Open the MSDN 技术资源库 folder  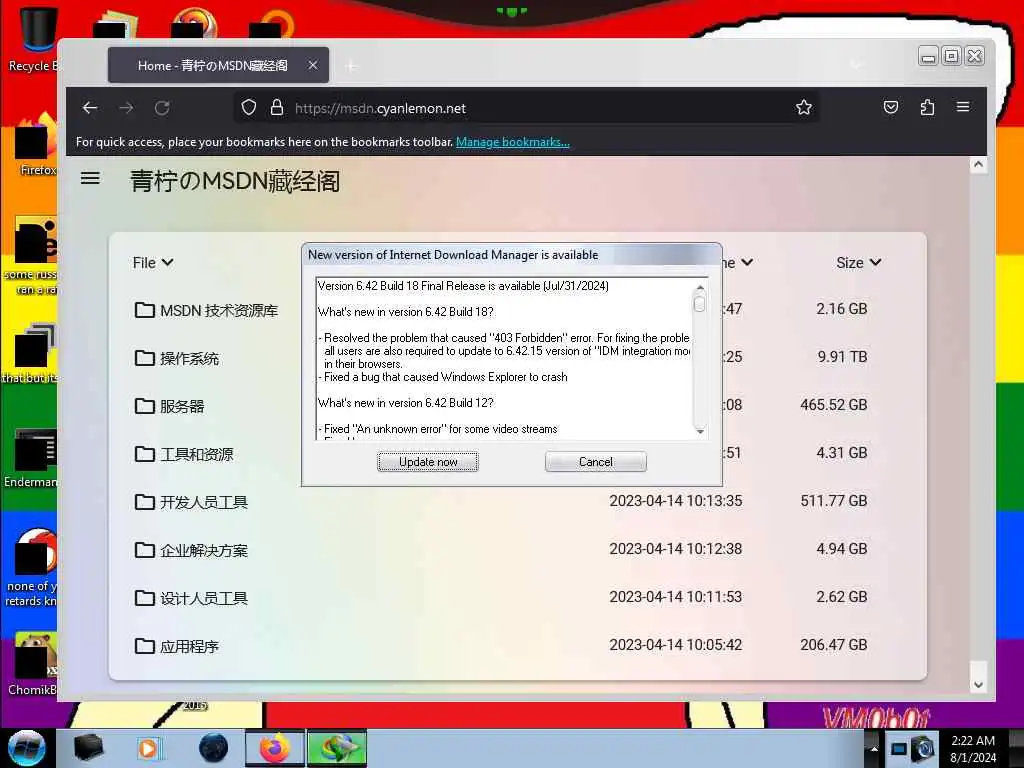[x=219, y=310]
